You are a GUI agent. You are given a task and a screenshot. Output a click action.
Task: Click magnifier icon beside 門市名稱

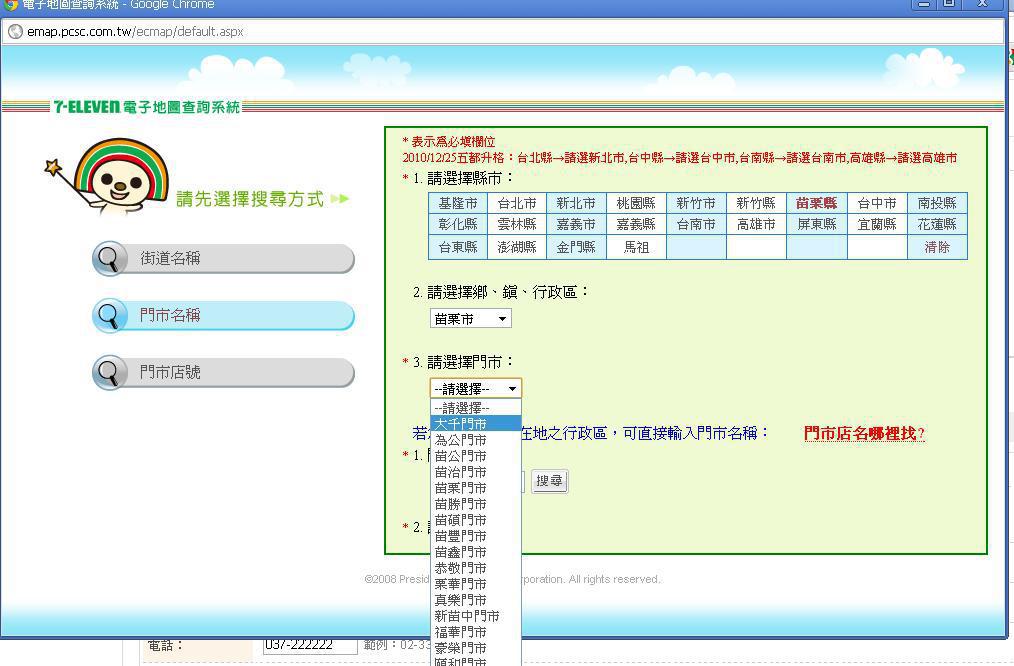click(109, 316)
